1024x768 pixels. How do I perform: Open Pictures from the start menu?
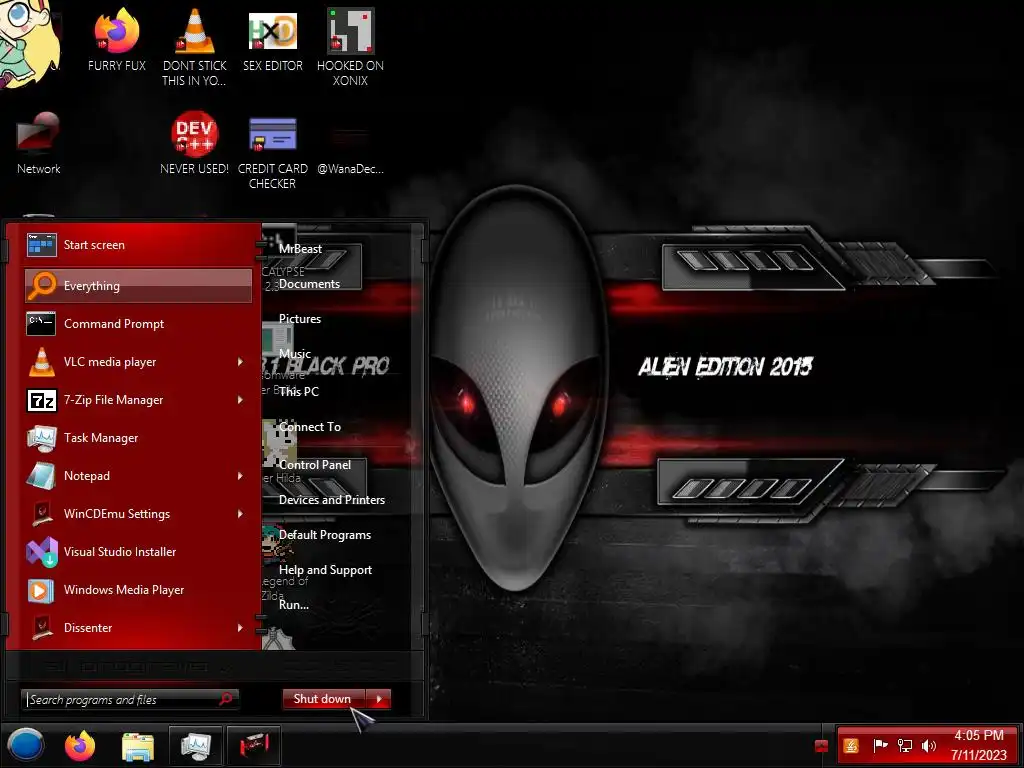pos(300,319)
